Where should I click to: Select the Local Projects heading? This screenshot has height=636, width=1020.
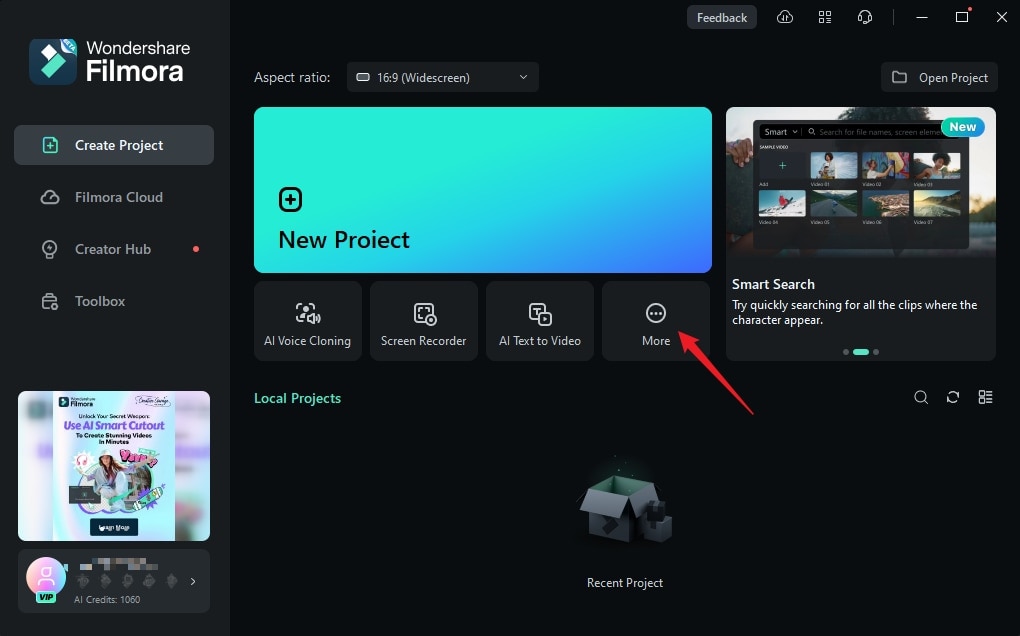coord(297,398)
